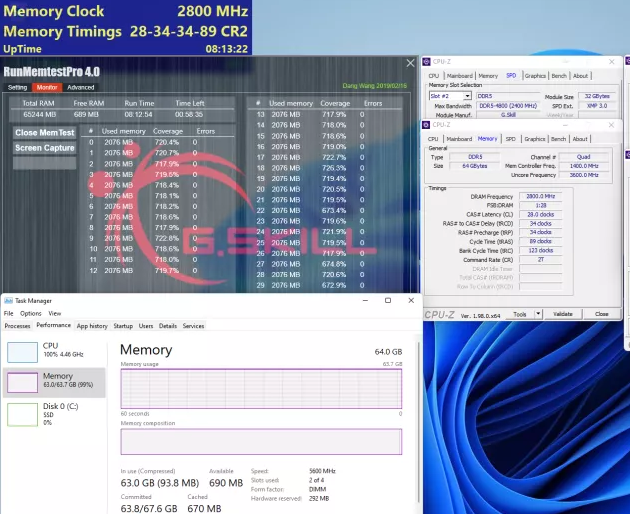Select Mainboard tab in back CPU-Z window
Screen dimensions: 630x514
point(460,76)
